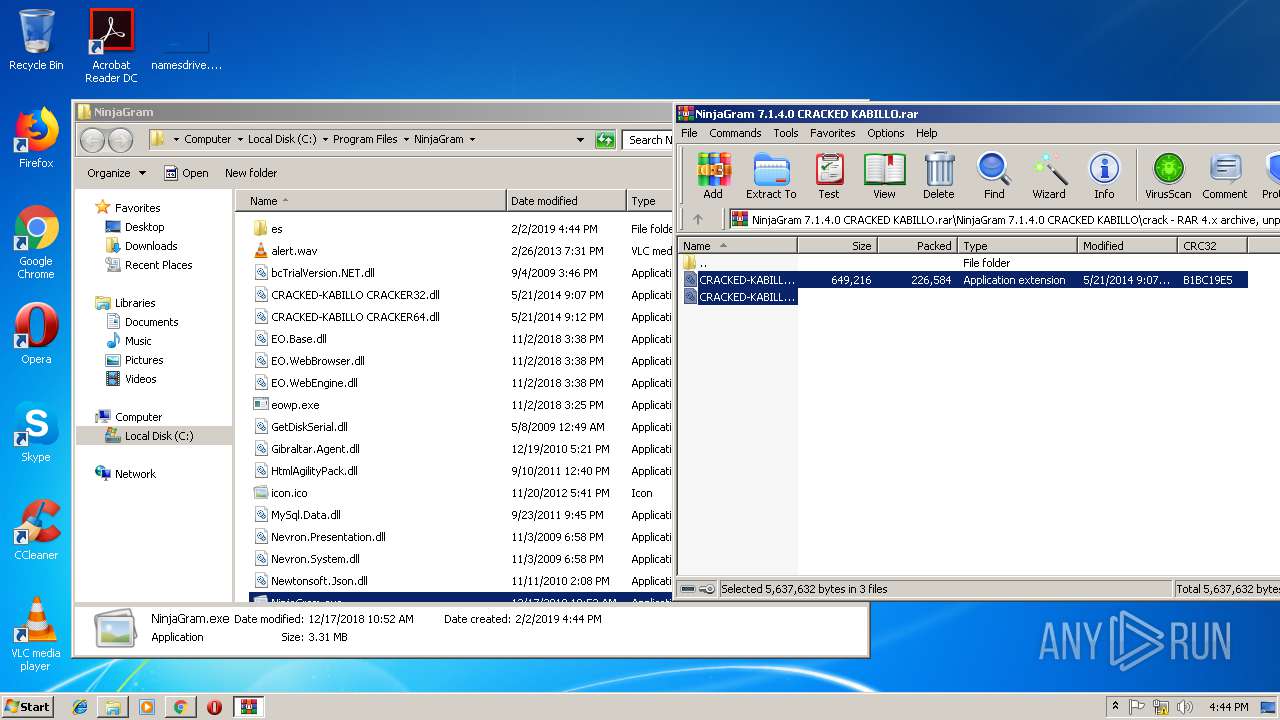Open the File menu in WinRAR
The width and height of the screenshot is (1280, 720).
pos(689,133)
